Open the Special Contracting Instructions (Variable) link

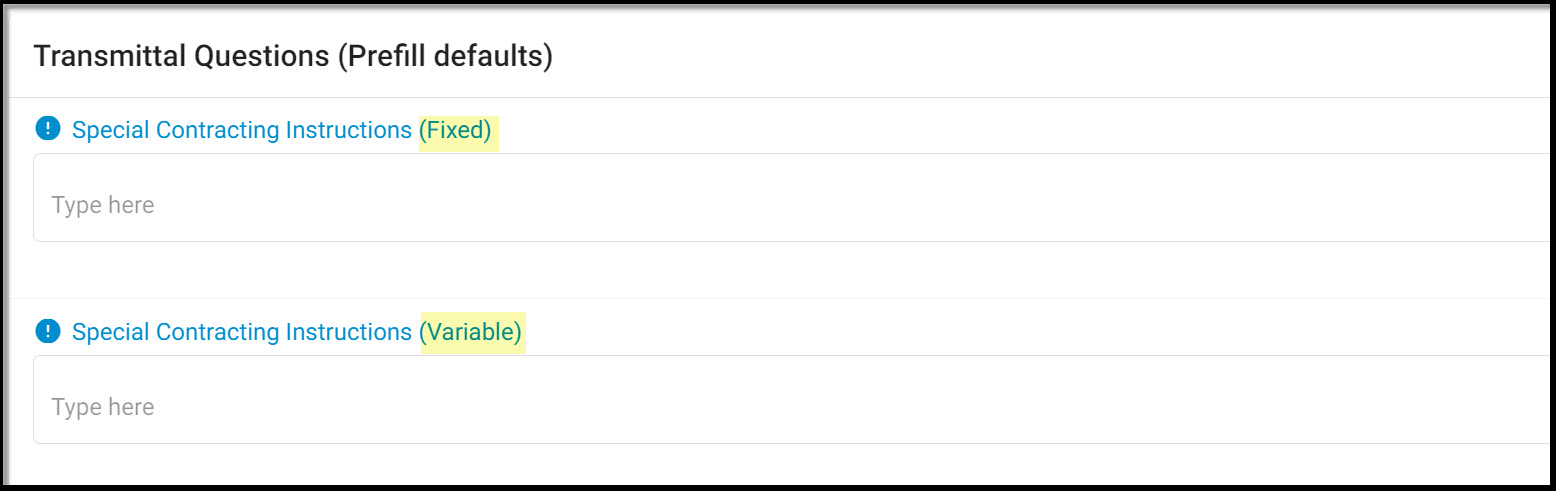297,332
